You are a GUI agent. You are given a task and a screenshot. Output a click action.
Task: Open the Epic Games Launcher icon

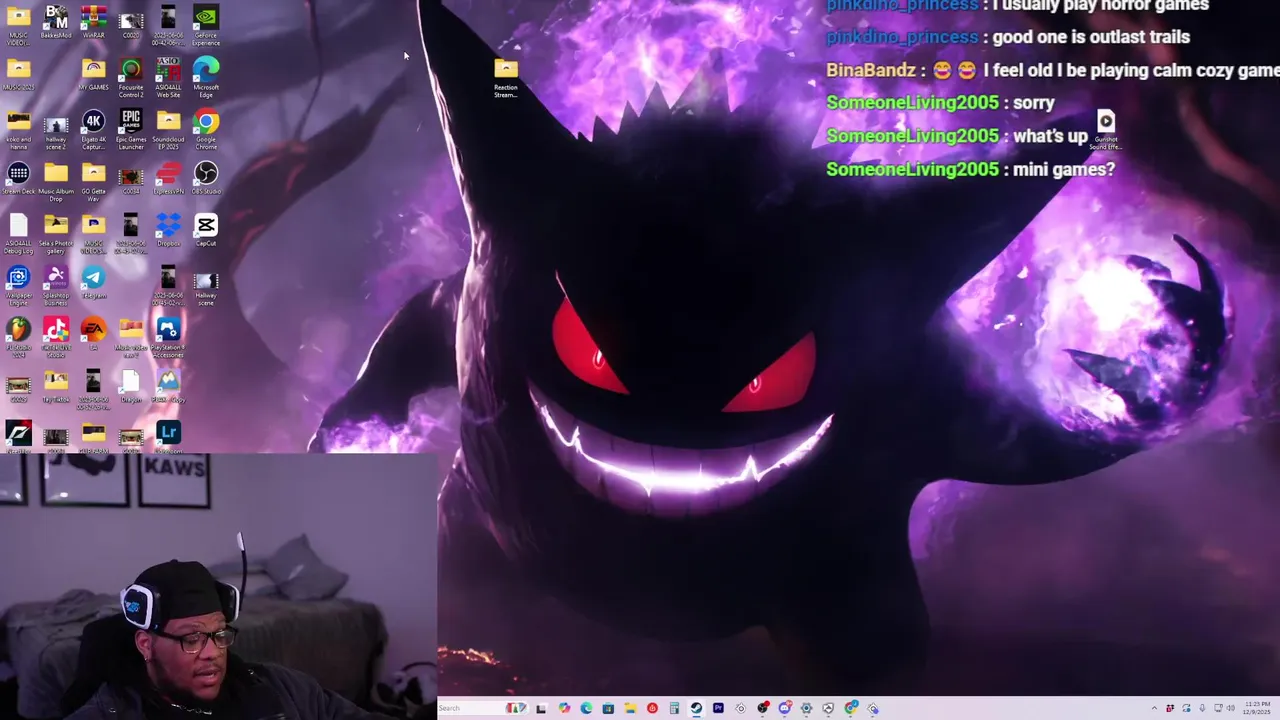coord(131,130)
